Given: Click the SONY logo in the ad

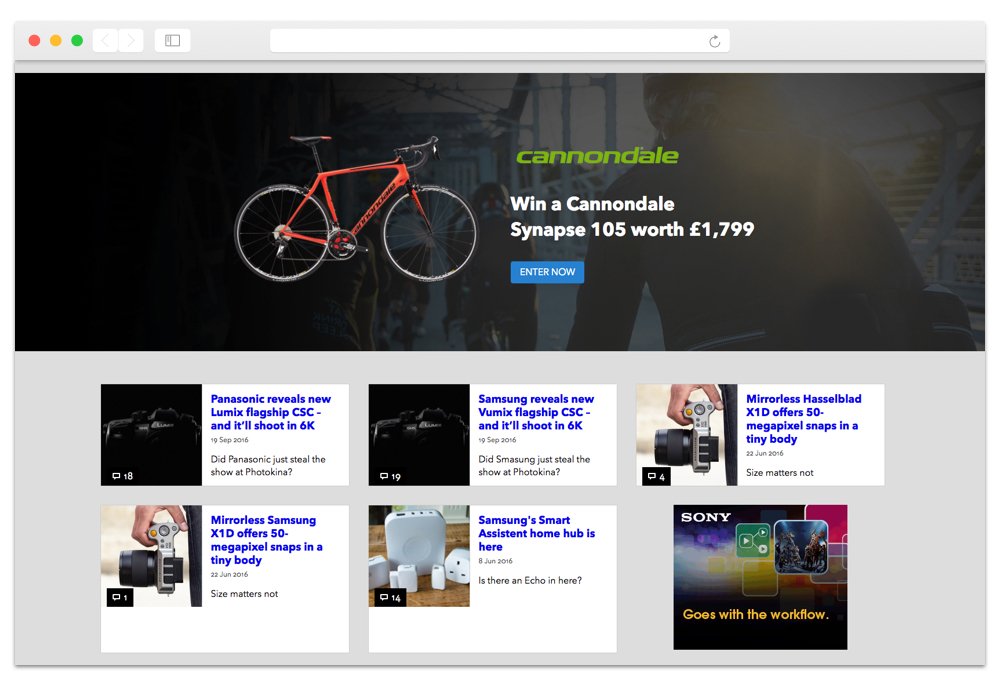Looking at the screenshot, I should 705,518.
